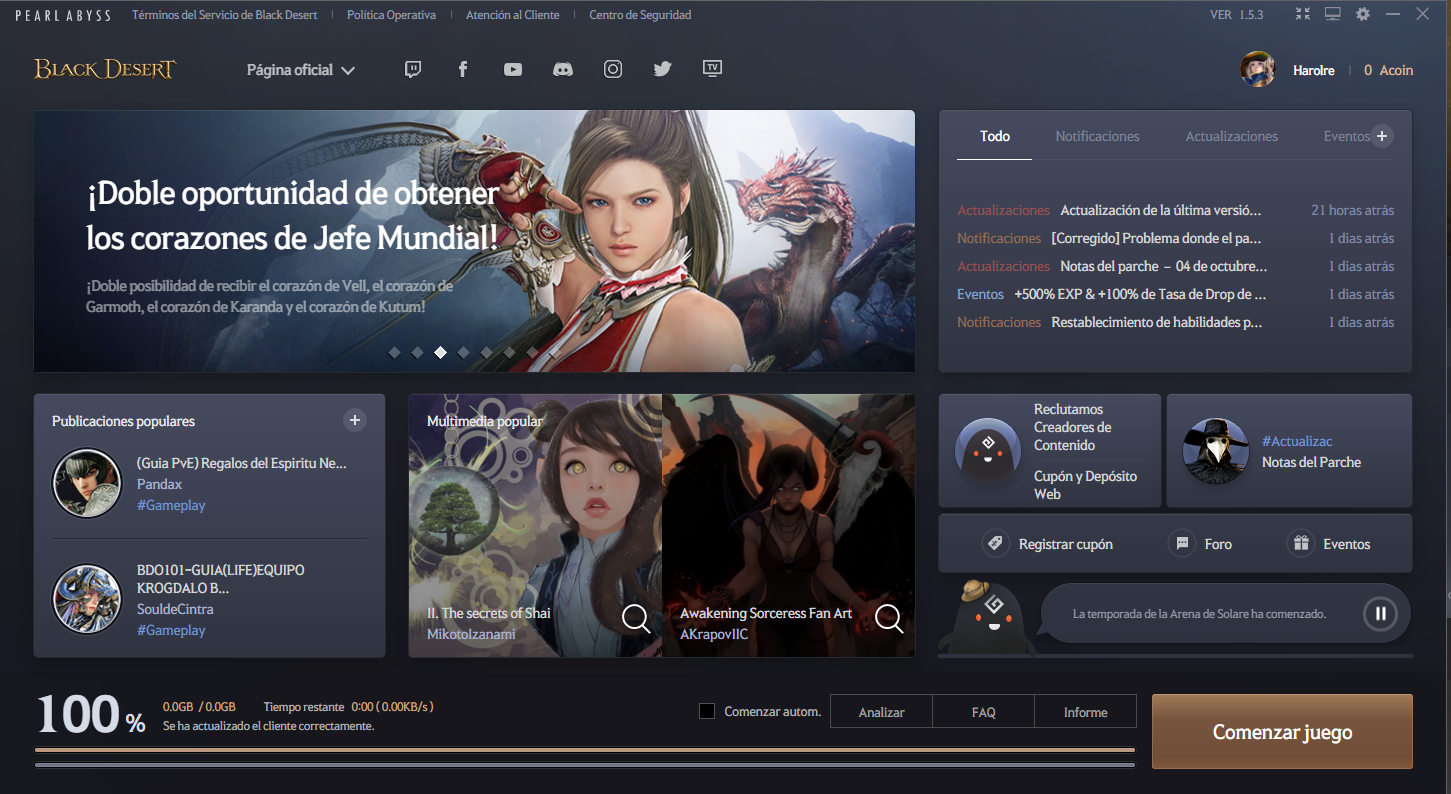Click the display mode icon near version number
The height and width of the screenshot is (794, 1451).
[1332, 14]
